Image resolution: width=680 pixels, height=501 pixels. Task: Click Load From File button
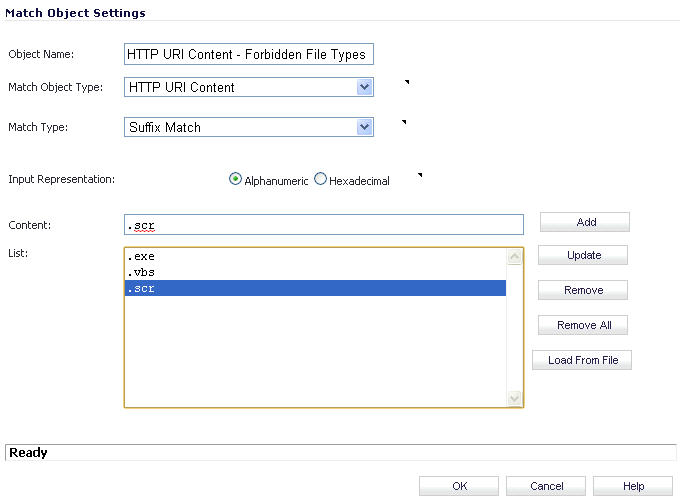coord(582,360)
